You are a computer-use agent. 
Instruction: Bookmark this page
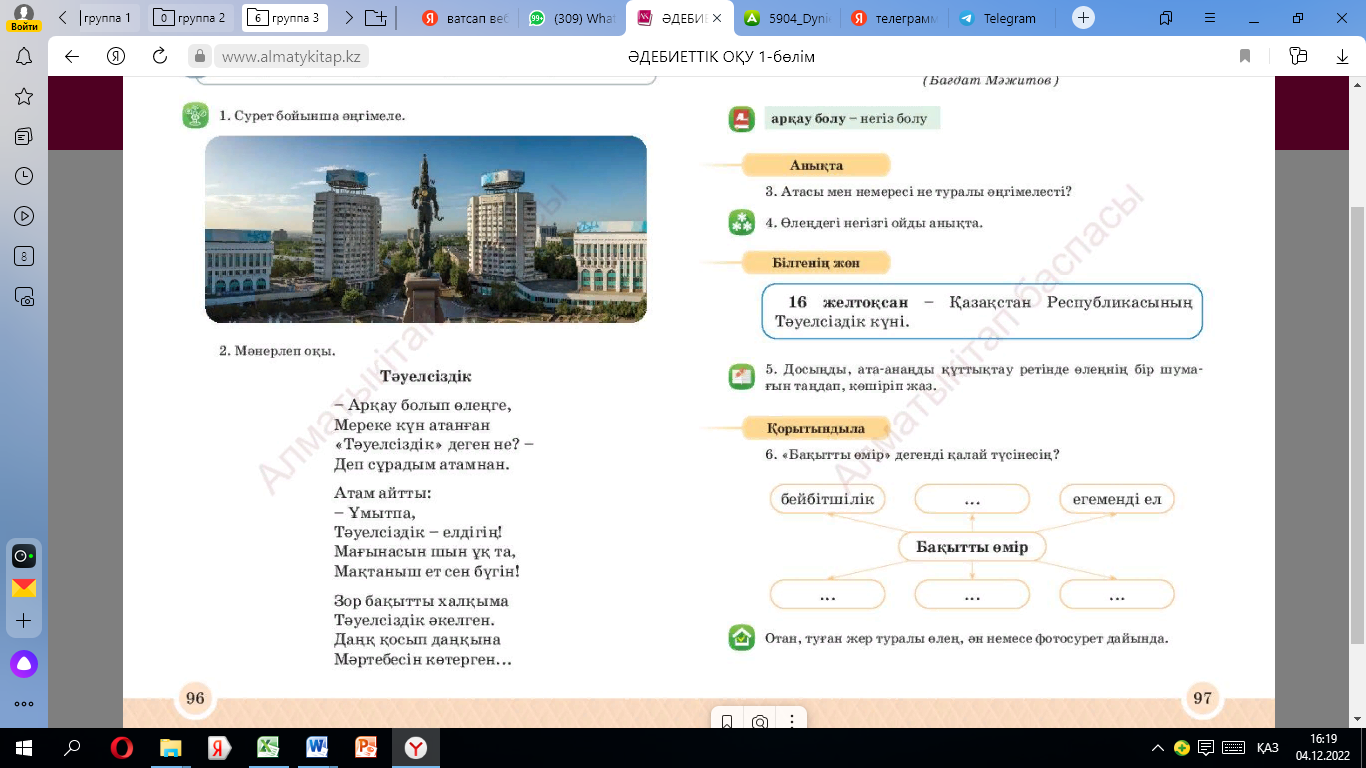click(1245, 57)
